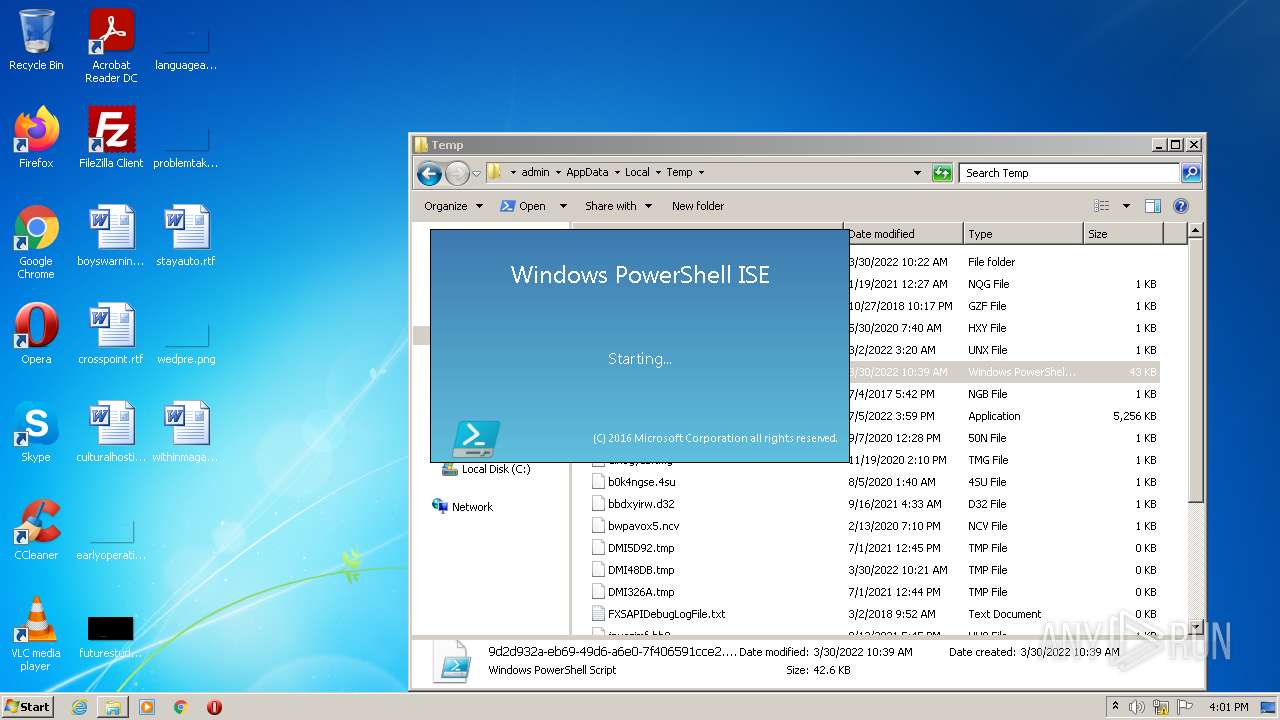Select stayauto.rtf on the desktop
Image resolution: width=1280 pixels, height=720 pixels.
click(186, 236)
